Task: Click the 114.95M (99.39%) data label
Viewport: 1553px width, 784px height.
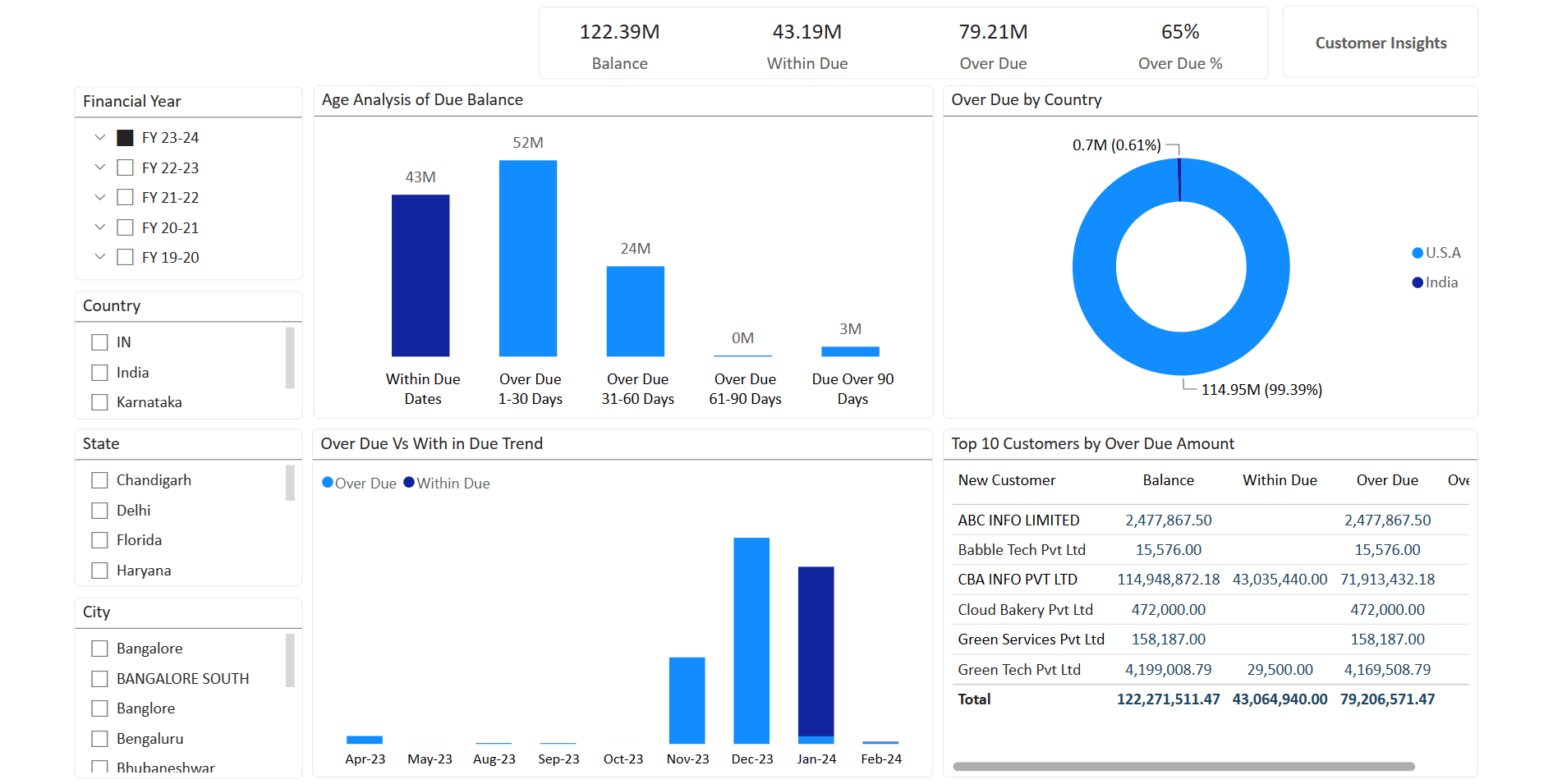Action: click(1261, 390)
